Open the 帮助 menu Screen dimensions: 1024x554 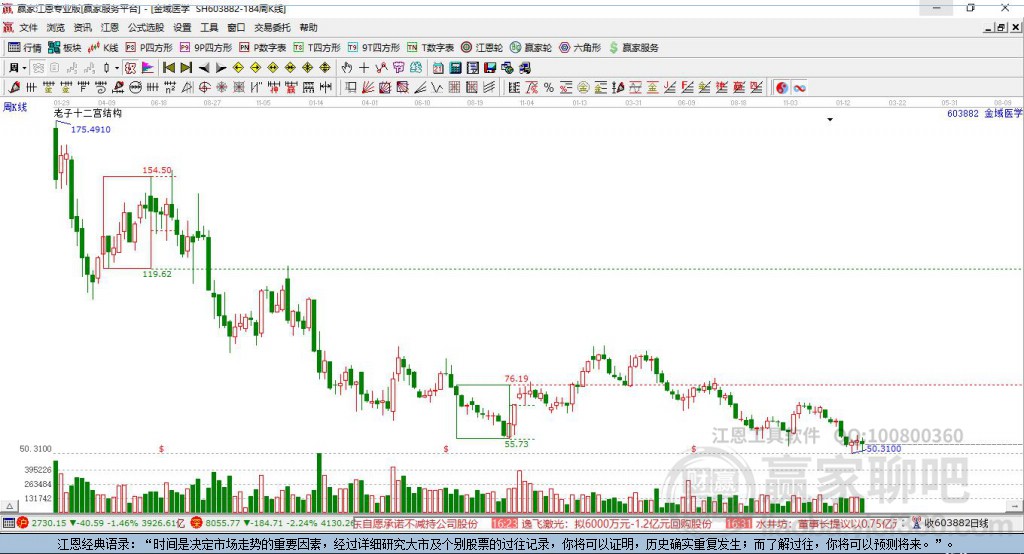(x=308, y=27)
